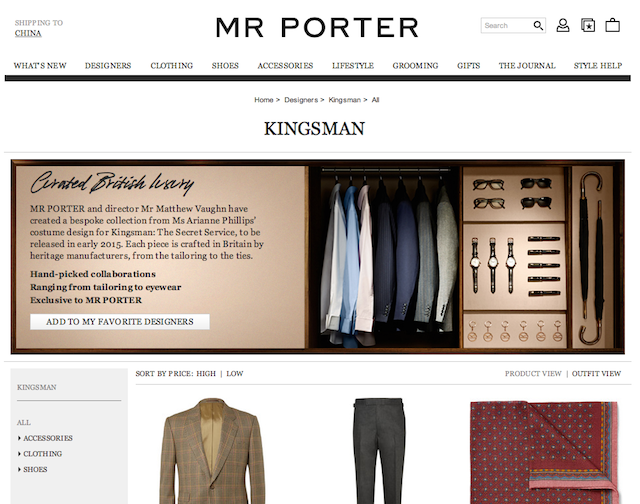
Task: Switch to Outfit View
Action: coord(596,373)
